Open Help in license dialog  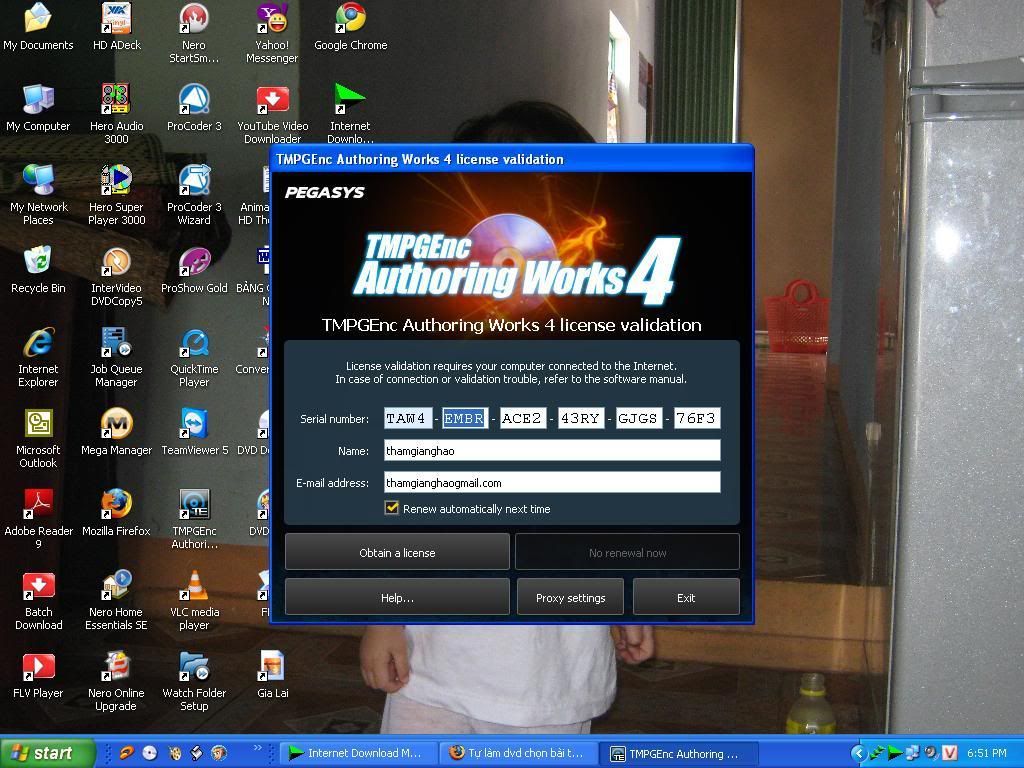coord(397,598)
